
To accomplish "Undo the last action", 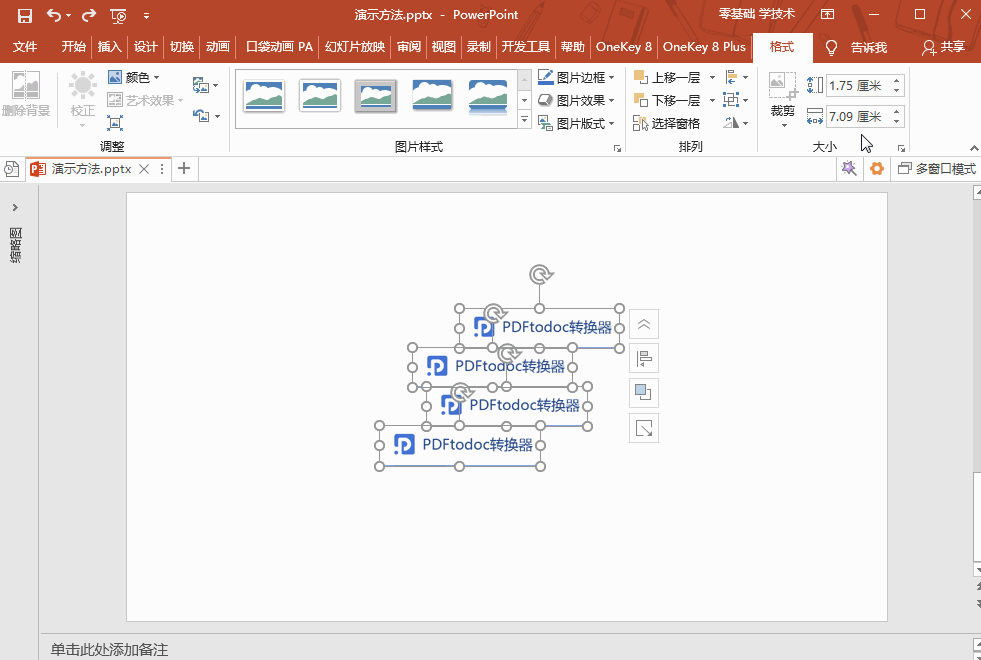I will tap(54, 15).
